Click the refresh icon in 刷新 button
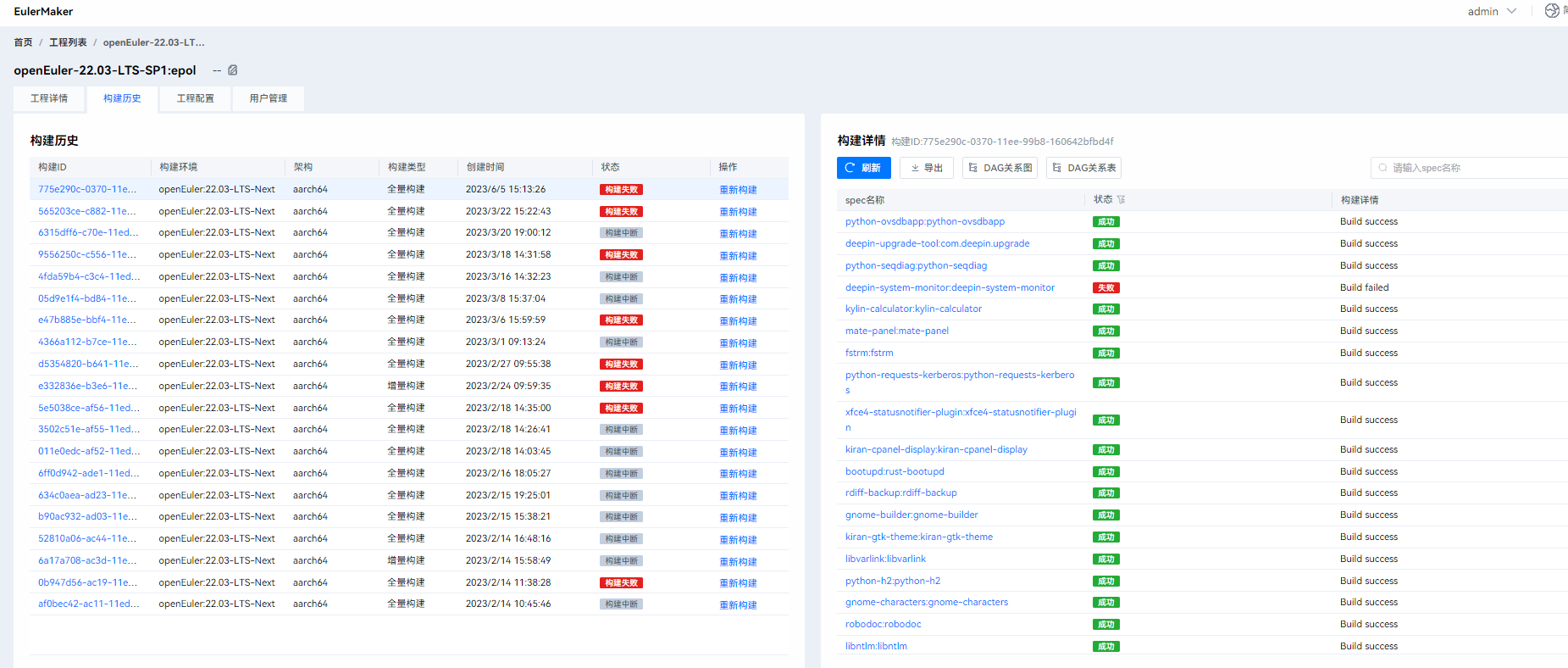 (850, 168)
